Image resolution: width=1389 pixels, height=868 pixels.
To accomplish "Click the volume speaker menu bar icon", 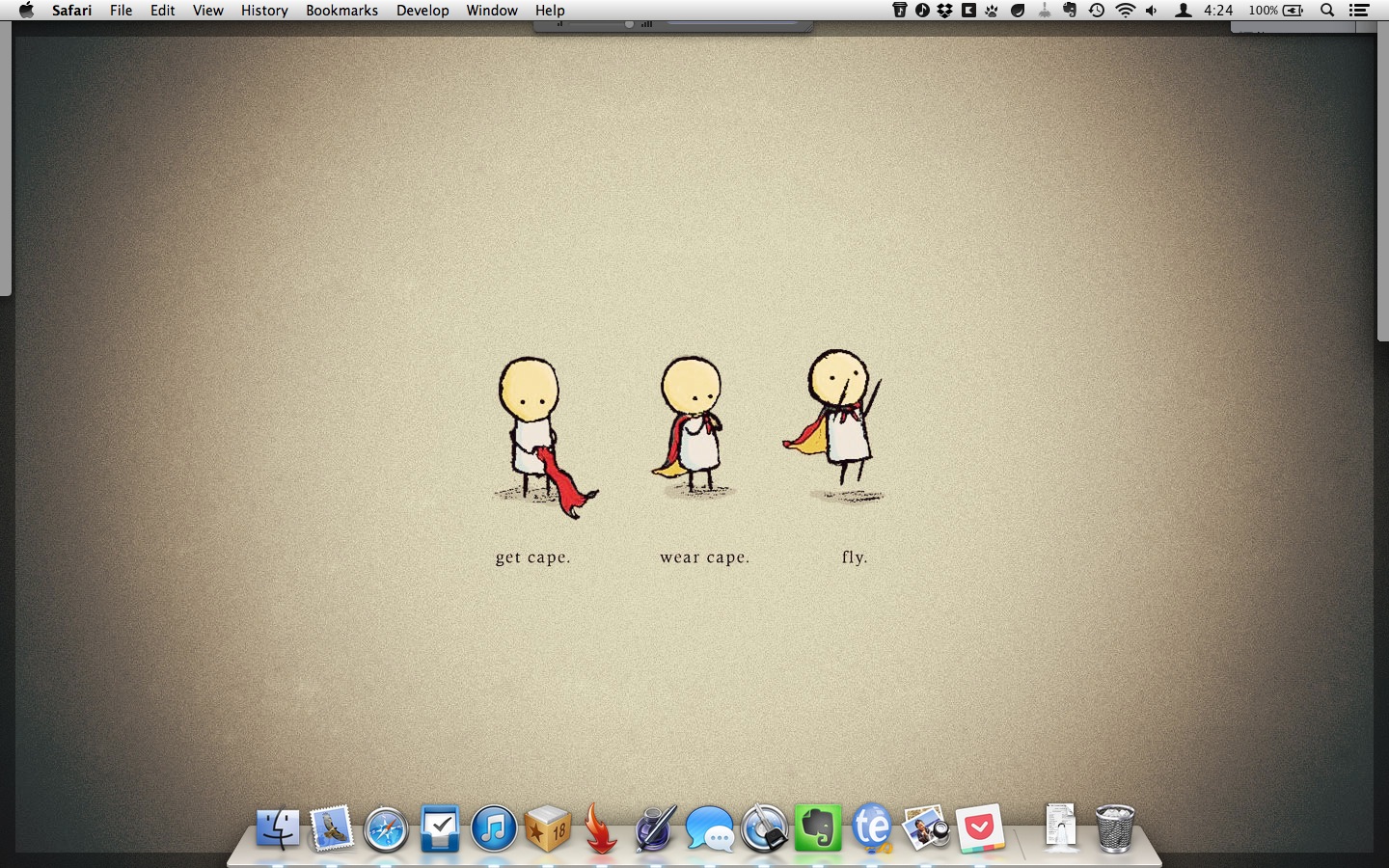I will pyautogui.click(x=1151, y=11).
